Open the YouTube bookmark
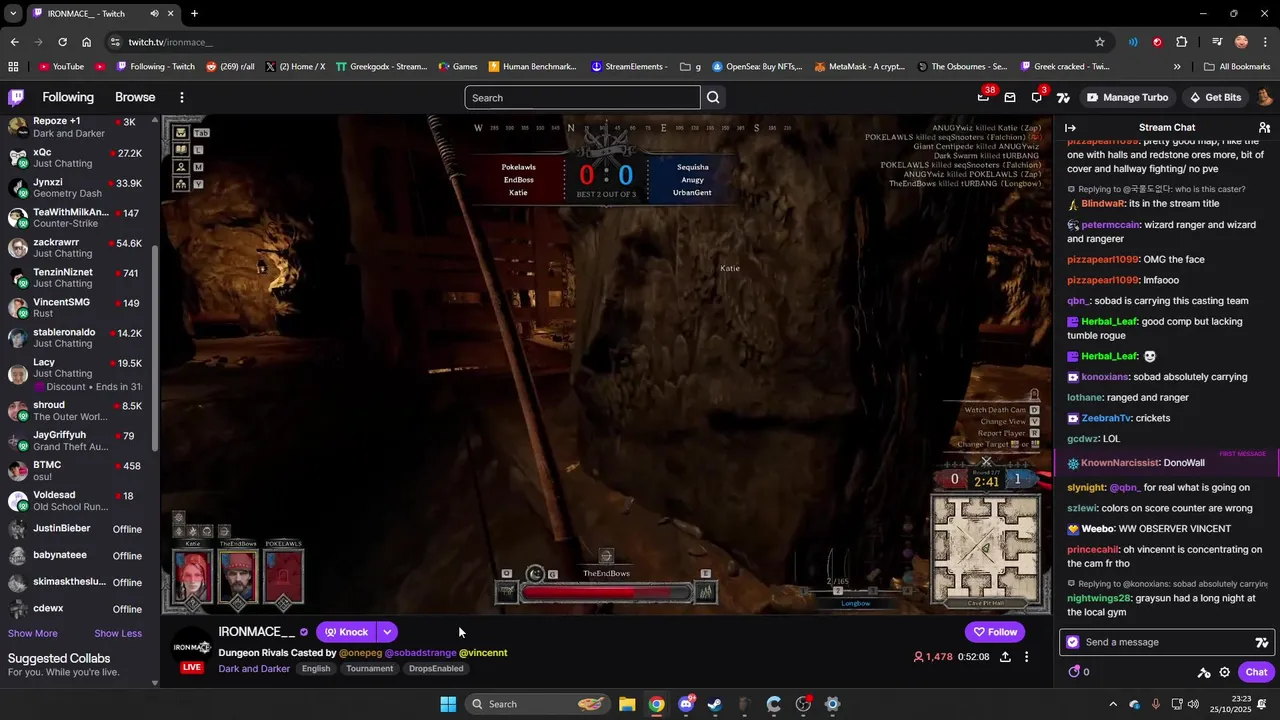 [x=61, y=66]
